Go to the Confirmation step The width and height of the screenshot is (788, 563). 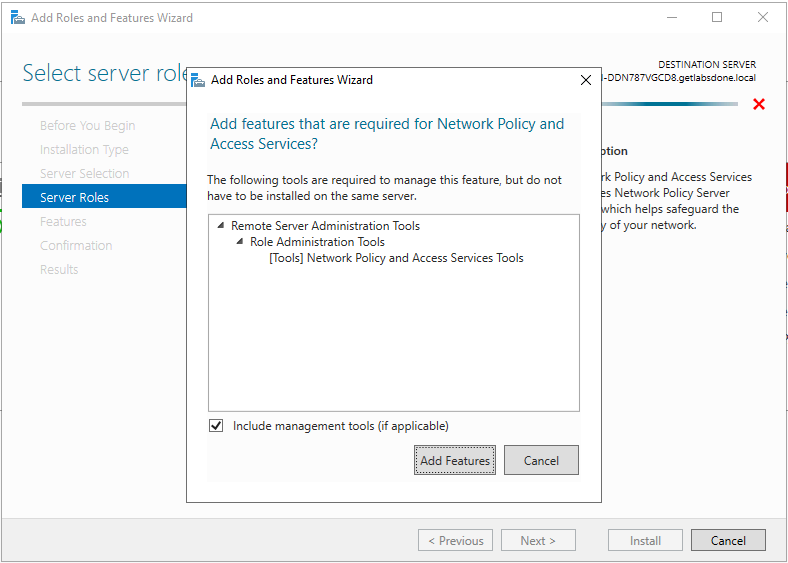[x=76, y=245]
